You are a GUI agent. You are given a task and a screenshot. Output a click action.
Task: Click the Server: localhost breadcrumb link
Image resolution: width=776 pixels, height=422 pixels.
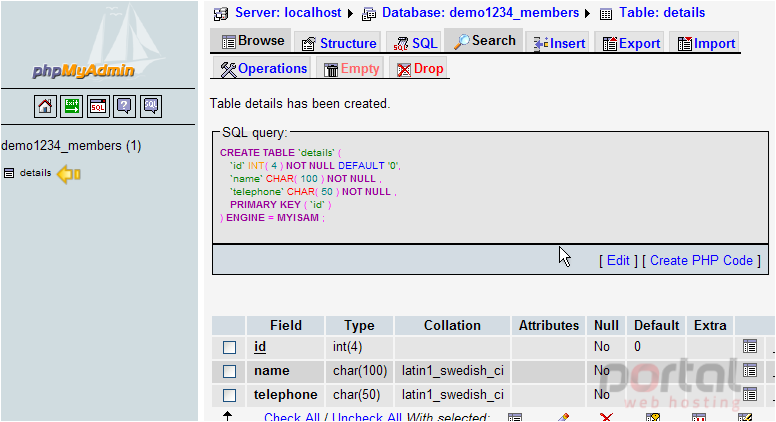tap(288, 13)
